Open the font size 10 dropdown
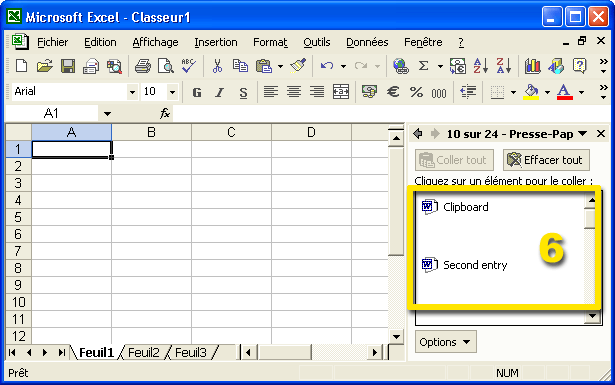Screen dimensions: 615x385 [172, 92]
